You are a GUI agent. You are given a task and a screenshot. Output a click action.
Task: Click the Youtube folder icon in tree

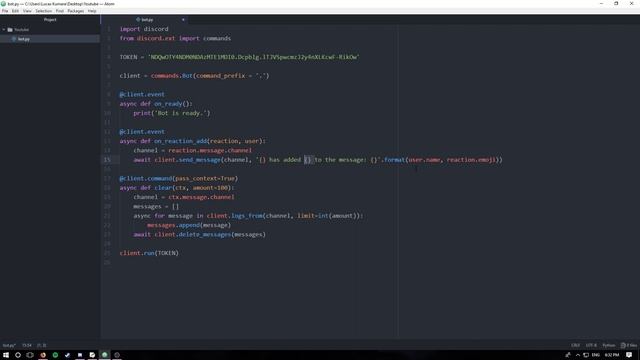coord(10,30)
